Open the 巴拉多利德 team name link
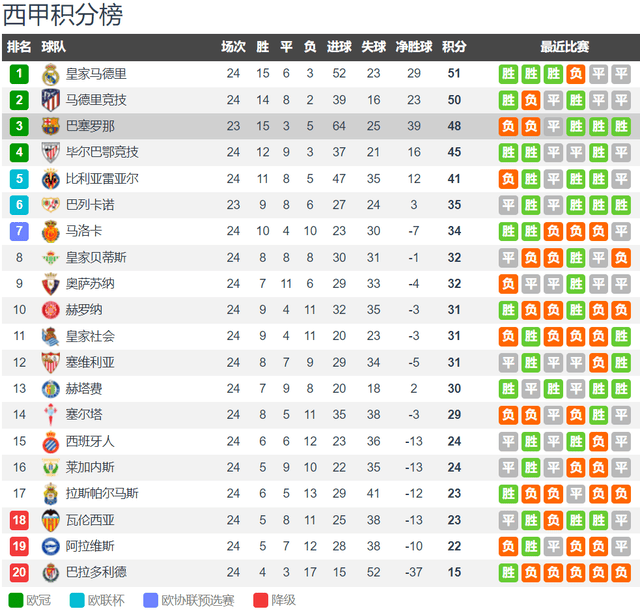640x611 pixels. (96, 572)
